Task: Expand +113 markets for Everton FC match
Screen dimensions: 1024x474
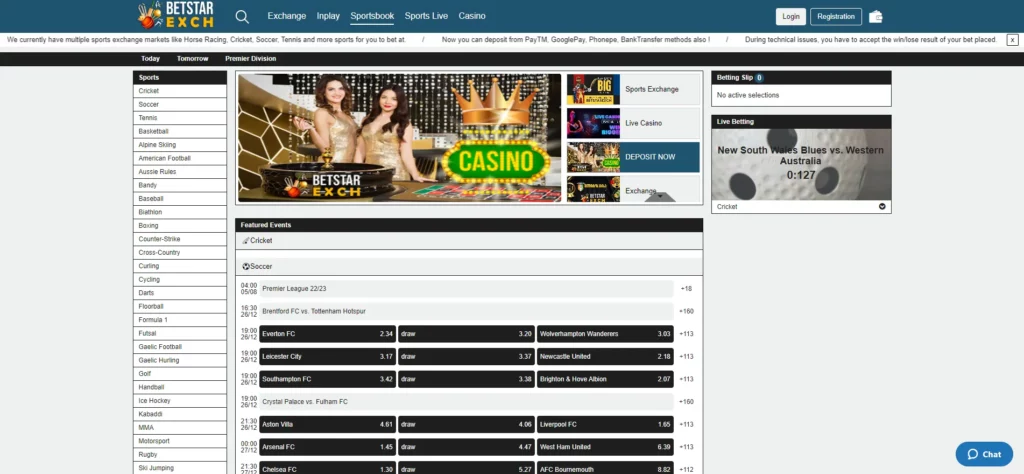Action: click(x=686, y=334)
